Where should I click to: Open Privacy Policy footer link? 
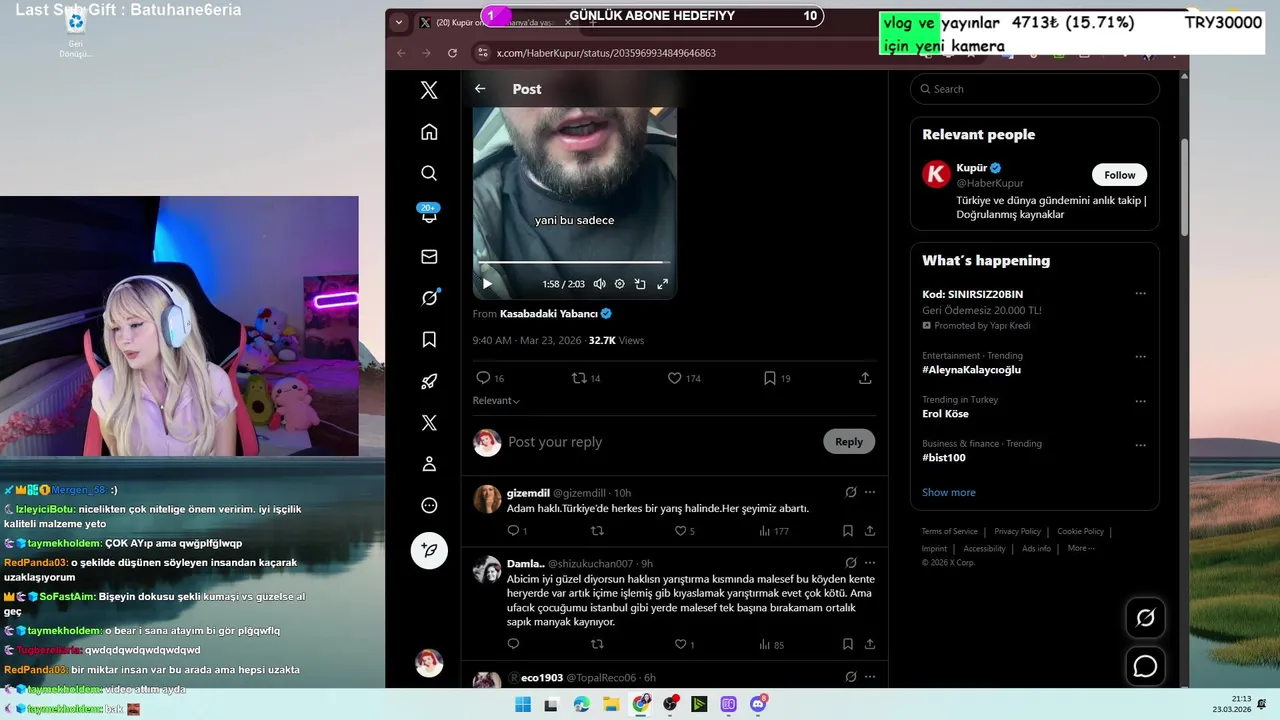[x=1017, y=531]
